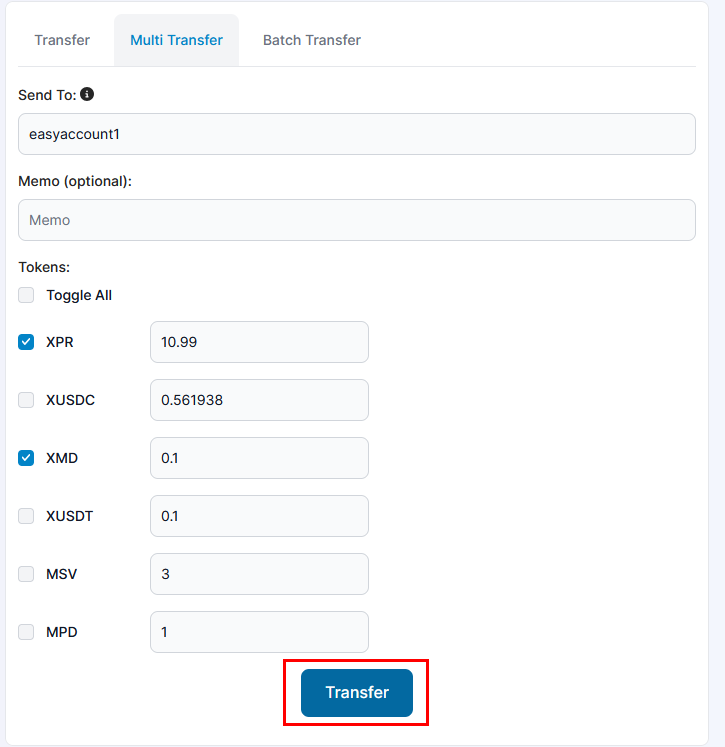Screen dimensions: 725x747
Task: Click the MSV amount box
Action: pos(259,574)
